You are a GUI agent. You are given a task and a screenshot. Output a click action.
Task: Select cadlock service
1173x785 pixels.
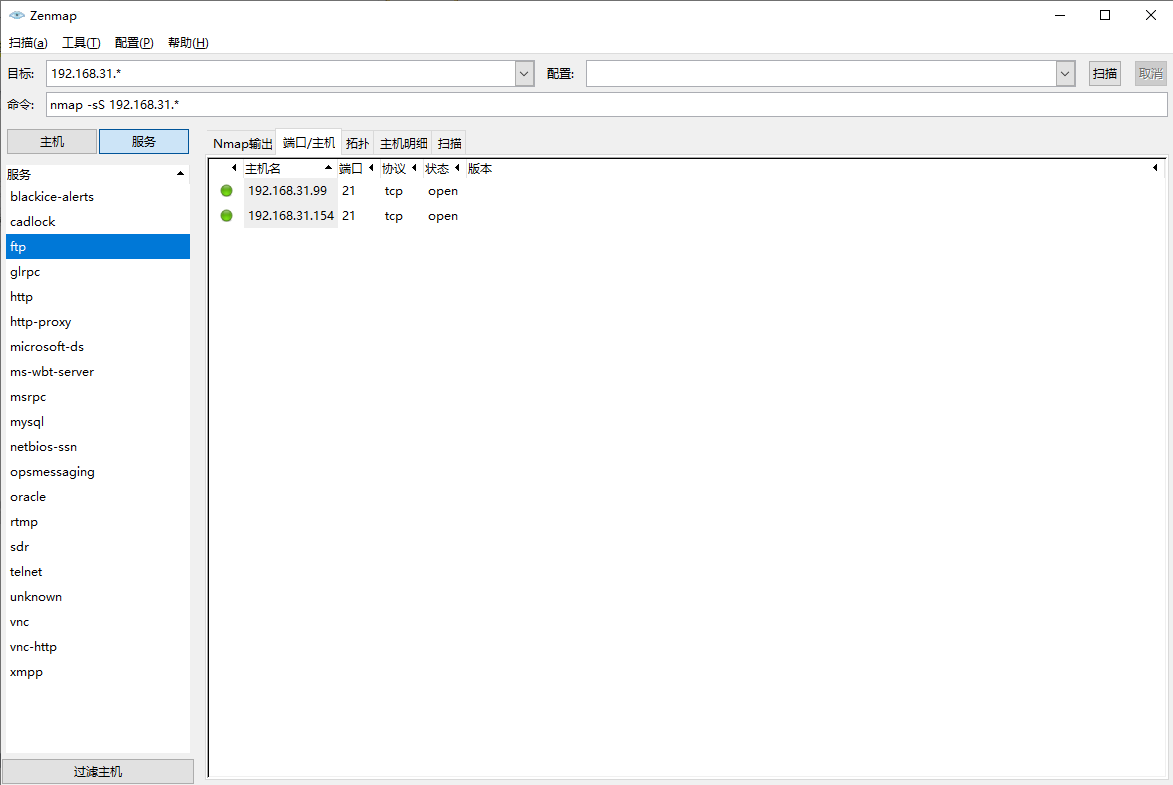tap(97, 222)
